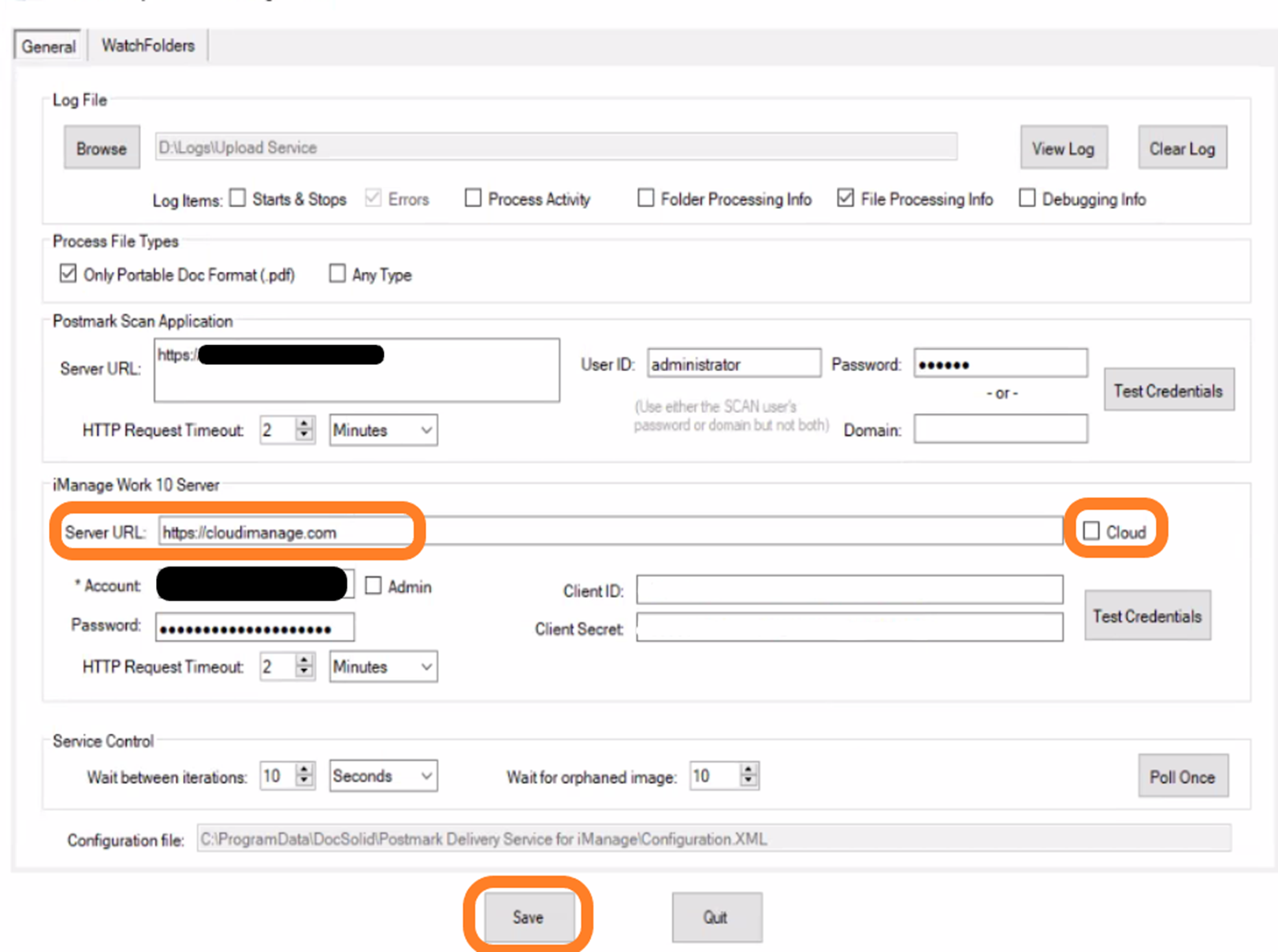Uncheck File Processing Info checkbox
The height and width of the screenshot is (952, 1278).
pyautogui.click(x=845, y=198)
